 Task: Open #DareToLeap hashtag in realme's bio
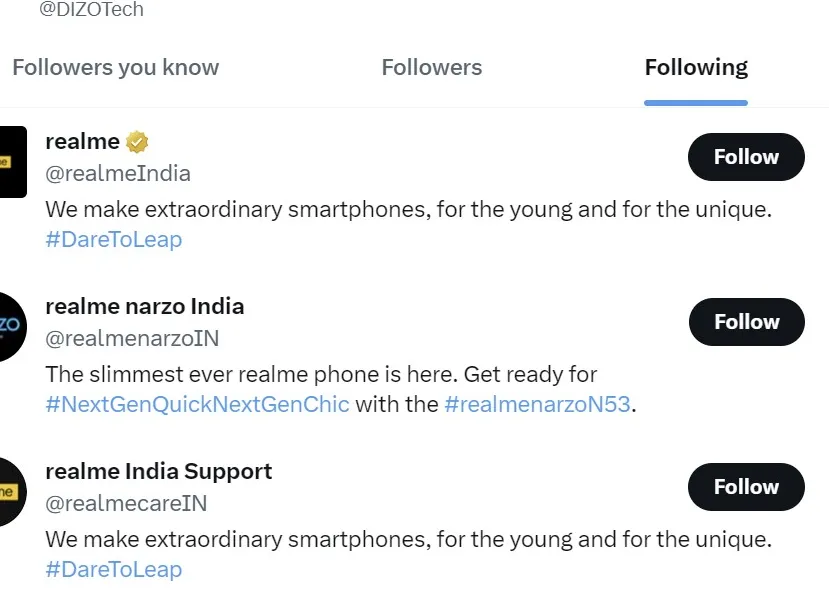114,240
